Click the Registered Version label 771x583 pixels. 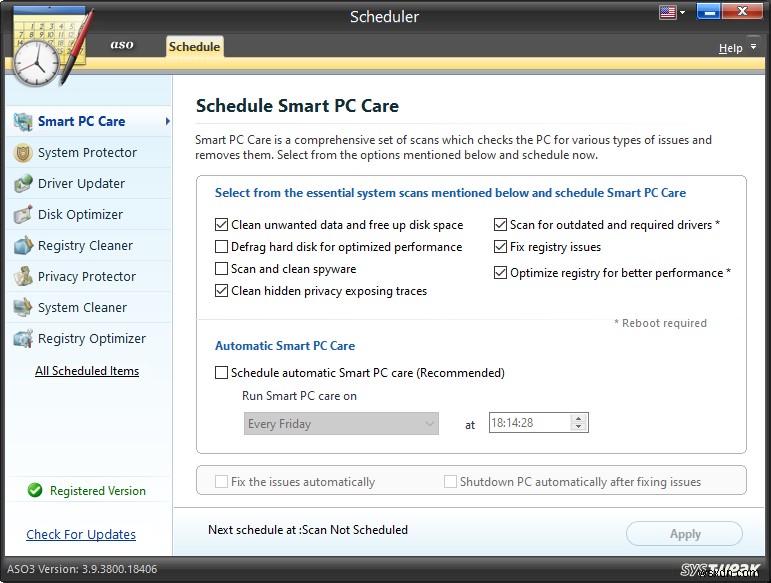tap(98, 491)
